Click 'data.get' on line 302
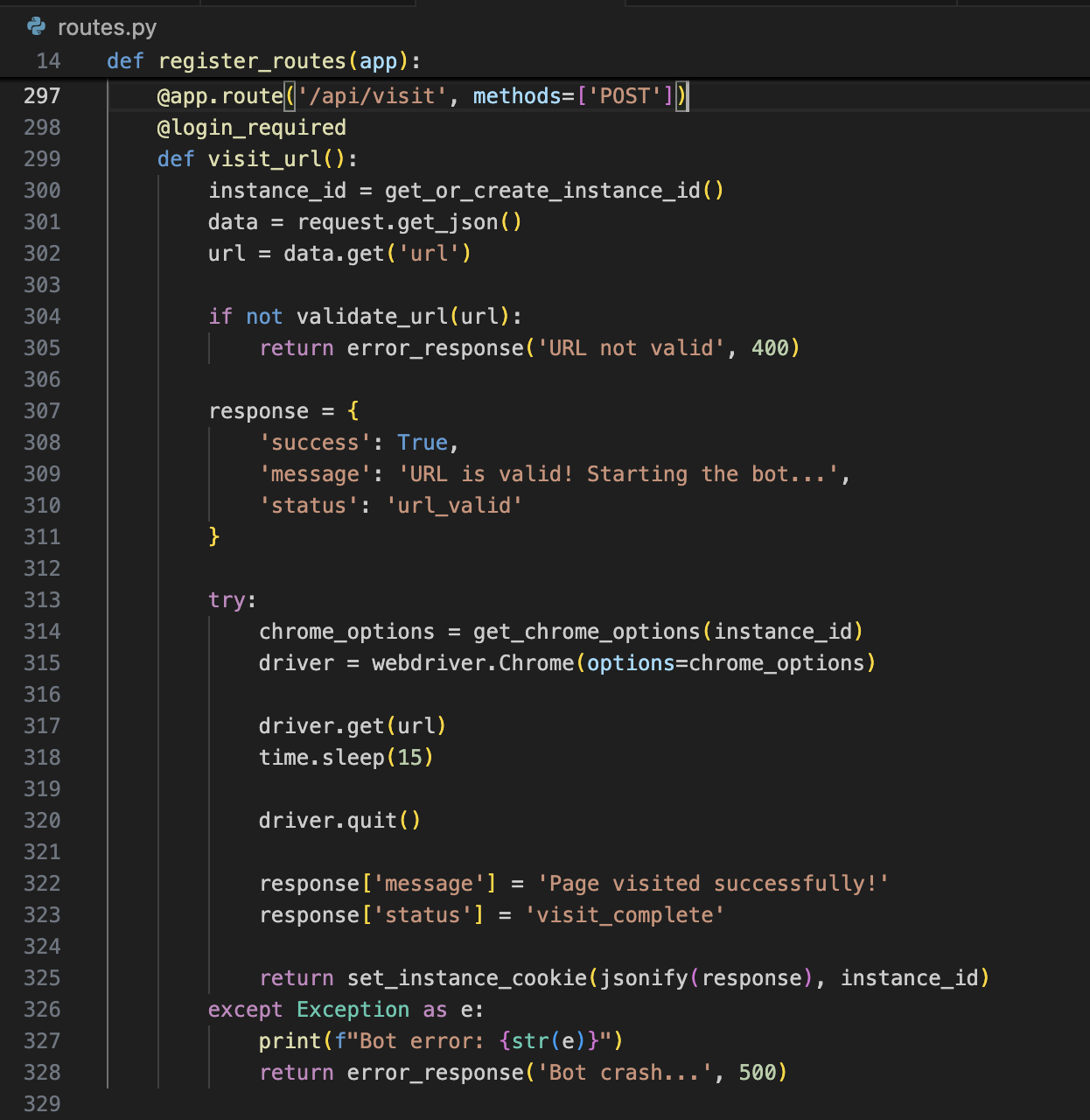This screenshot has height=1120, width=1090. tap(334, 254)
